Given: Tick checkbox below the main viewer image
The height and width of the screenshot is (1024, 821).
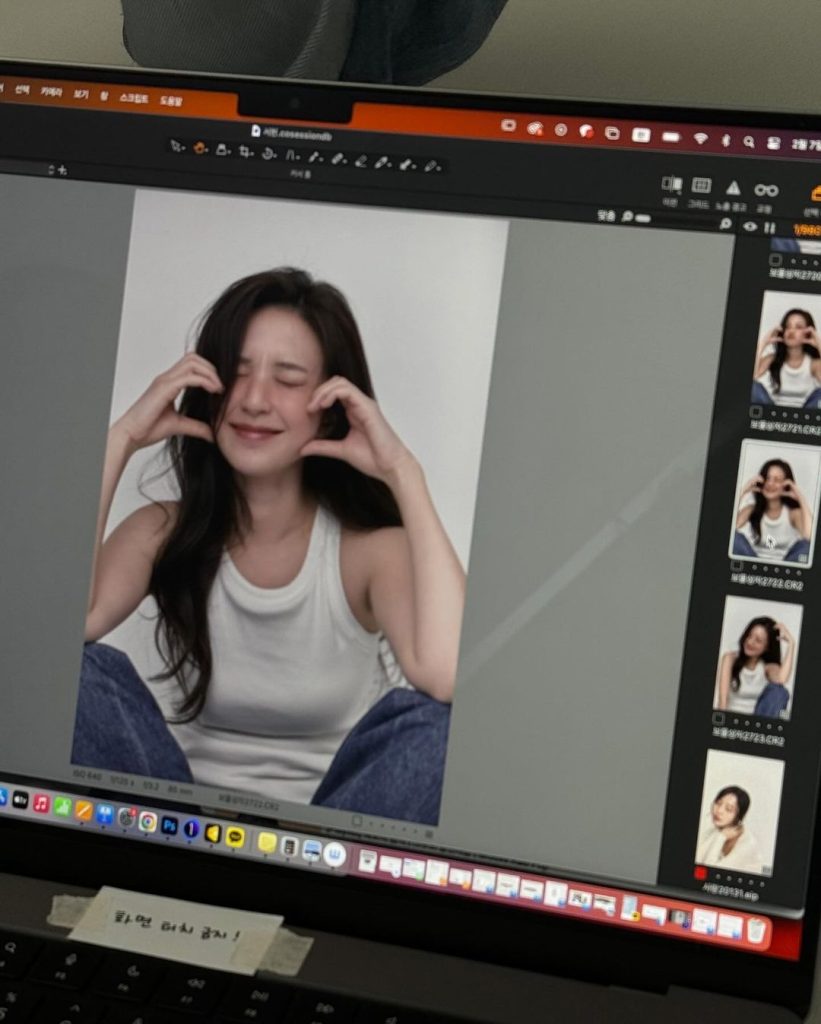Looking at the screenshot, I should pyautogui.click(x=356, y=821).
